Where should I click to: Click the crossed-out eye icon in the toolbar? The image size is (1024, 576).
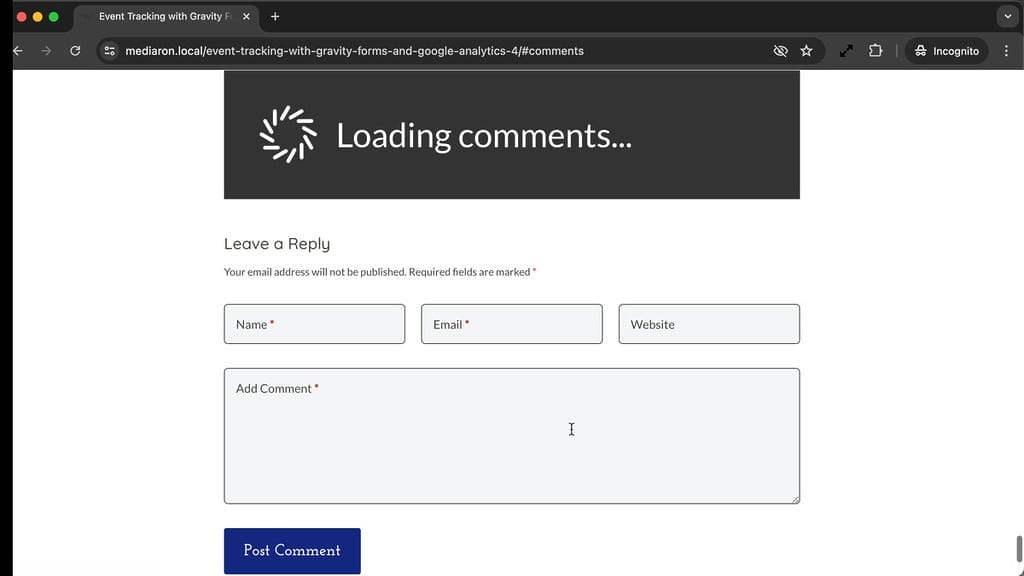click(780, 50)
